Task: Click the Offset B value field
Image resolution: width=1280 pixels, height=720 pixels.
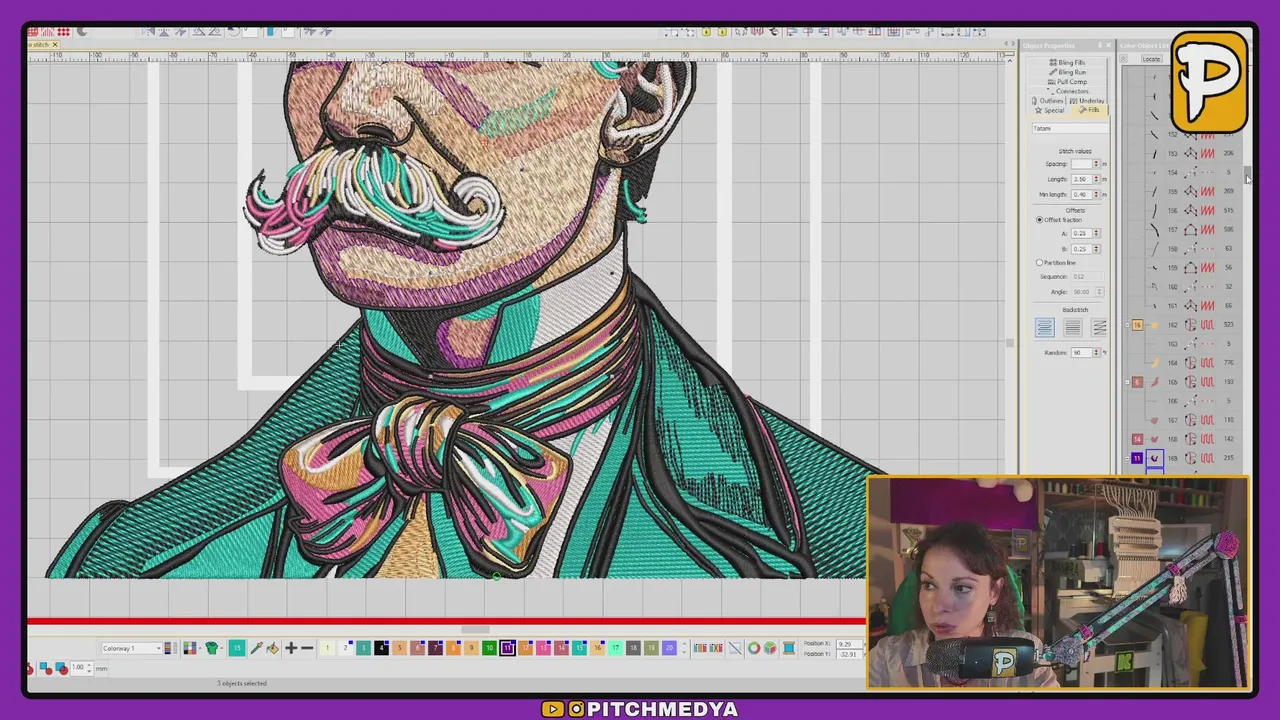Action: [x=1081, y=249]
